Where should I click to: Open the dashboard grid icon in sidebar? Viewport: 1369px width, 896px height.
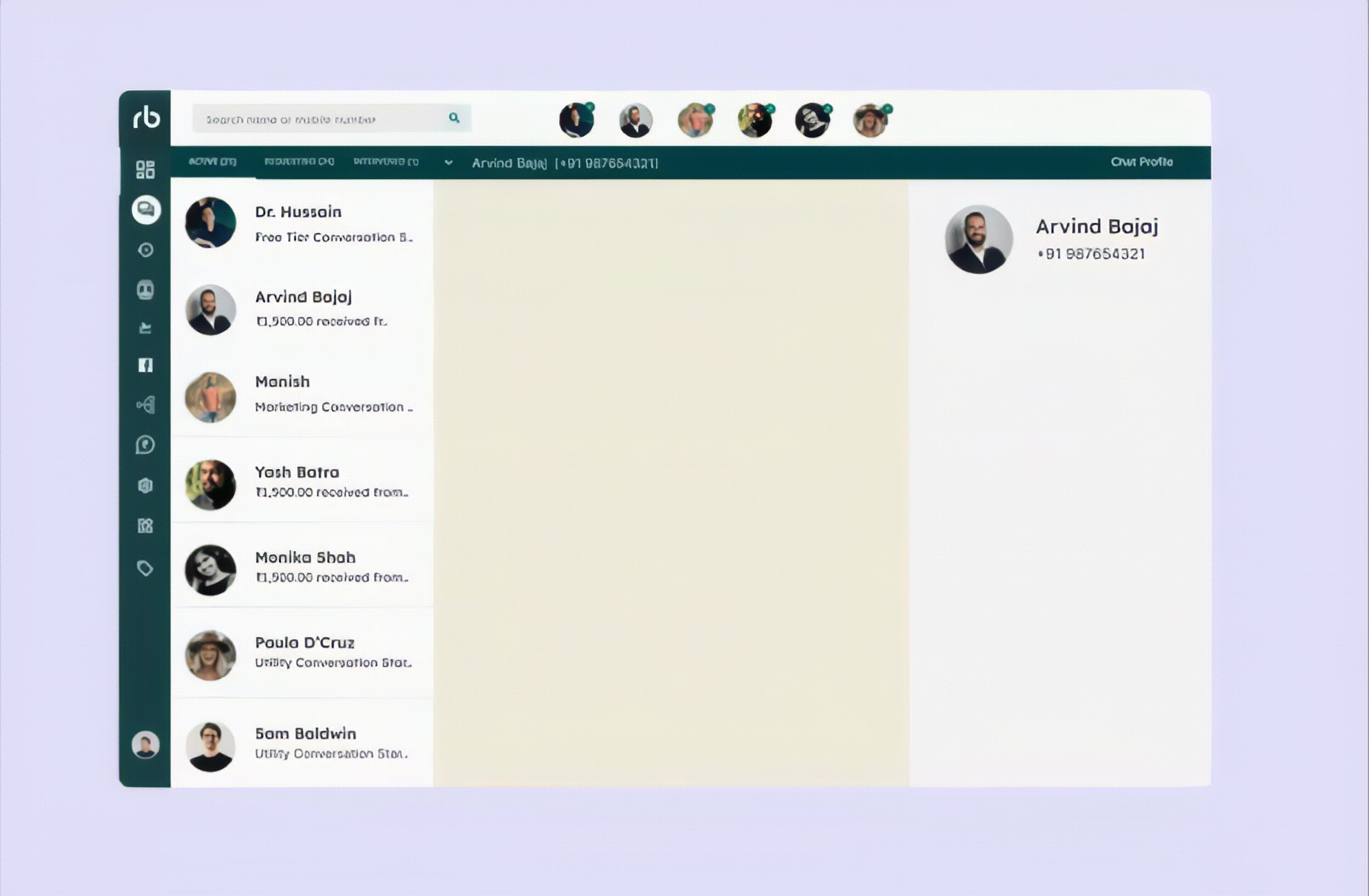tap(146, 168)
